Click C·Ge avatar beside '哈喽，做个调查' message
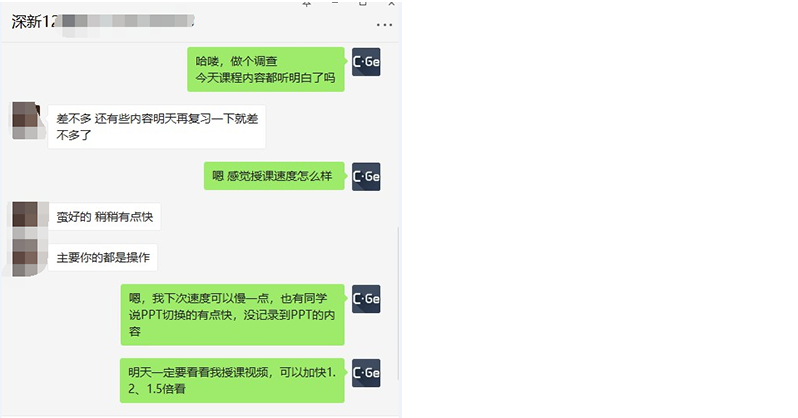Screen dimensions: 798x418 [x=366, y=62]
